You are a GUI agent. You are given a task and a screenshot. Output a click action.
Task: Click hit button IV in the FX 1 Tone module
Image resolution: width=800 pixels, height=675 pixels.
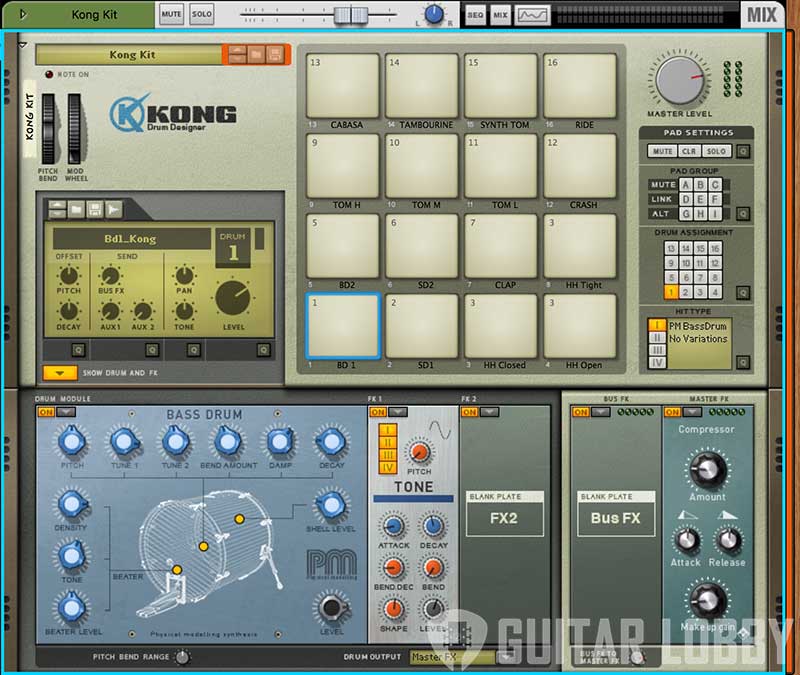388,467
